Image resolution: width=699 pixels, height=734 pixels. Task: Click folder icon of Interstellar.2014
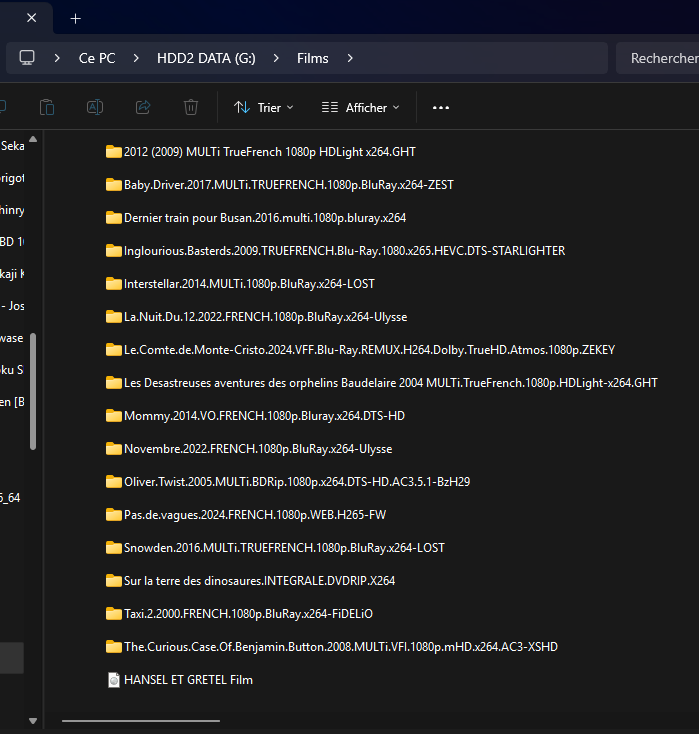pos(113,284)
